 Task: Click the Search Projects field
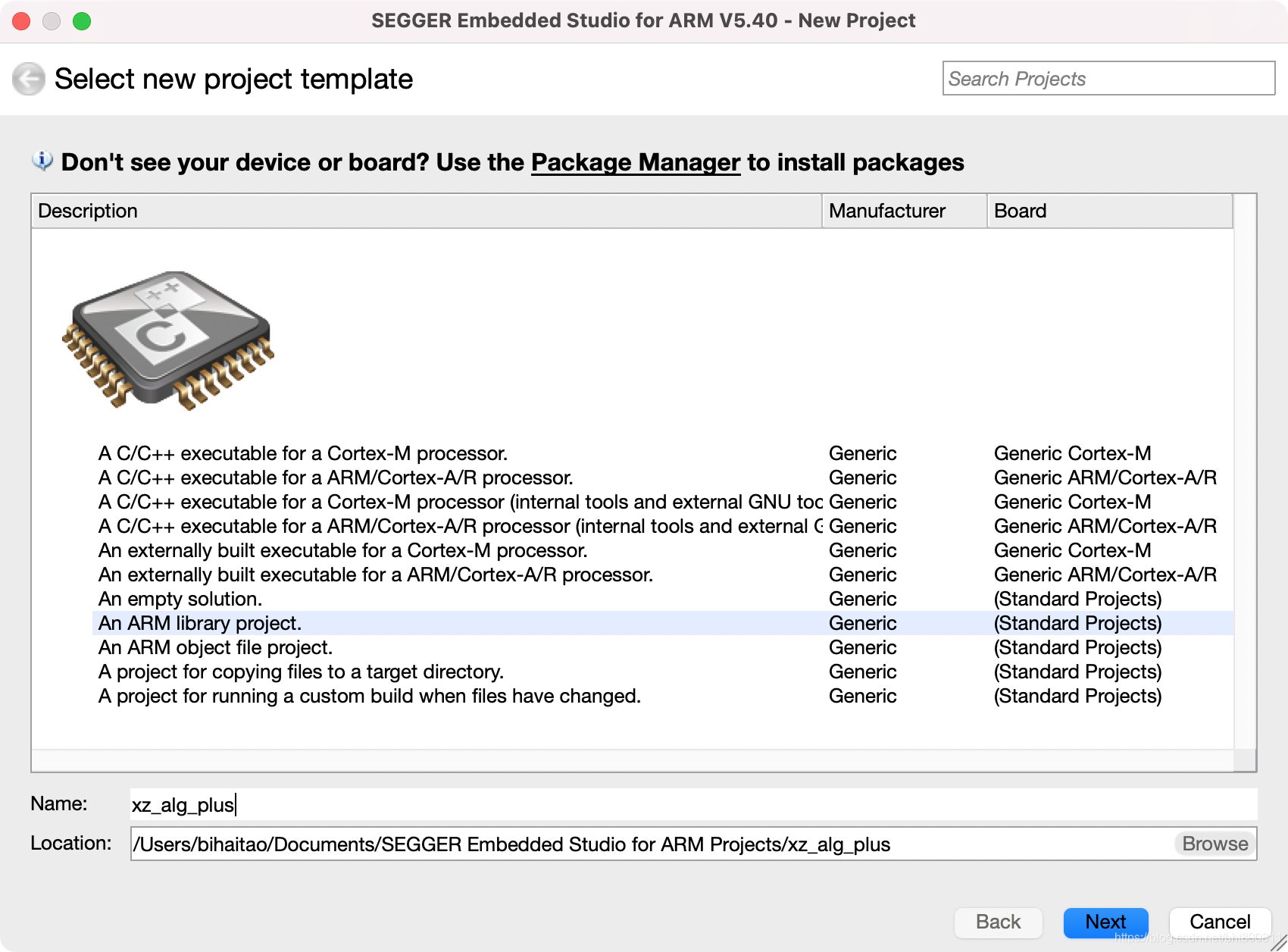tap(1108, 78)
